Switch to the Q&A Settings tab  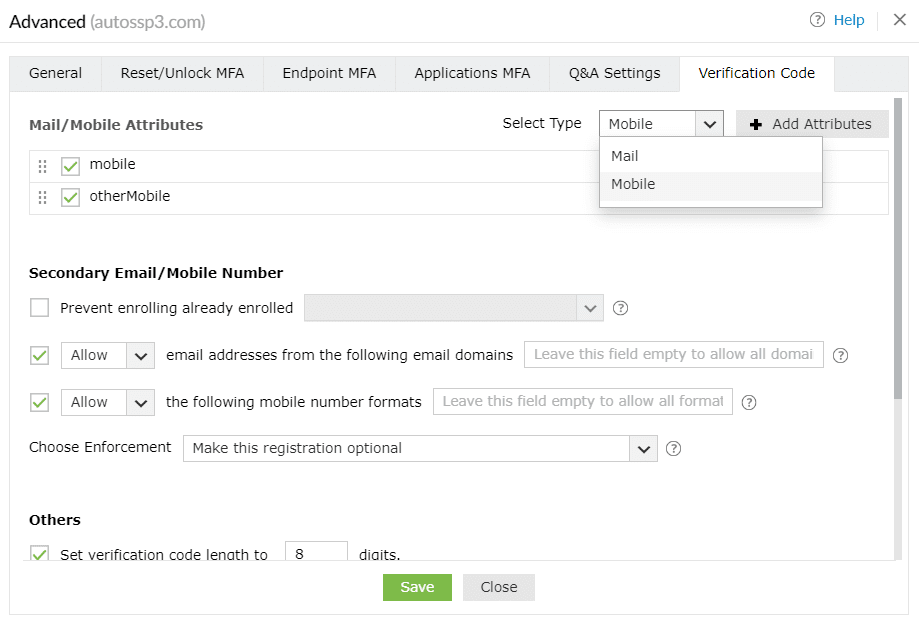point(614,74)
